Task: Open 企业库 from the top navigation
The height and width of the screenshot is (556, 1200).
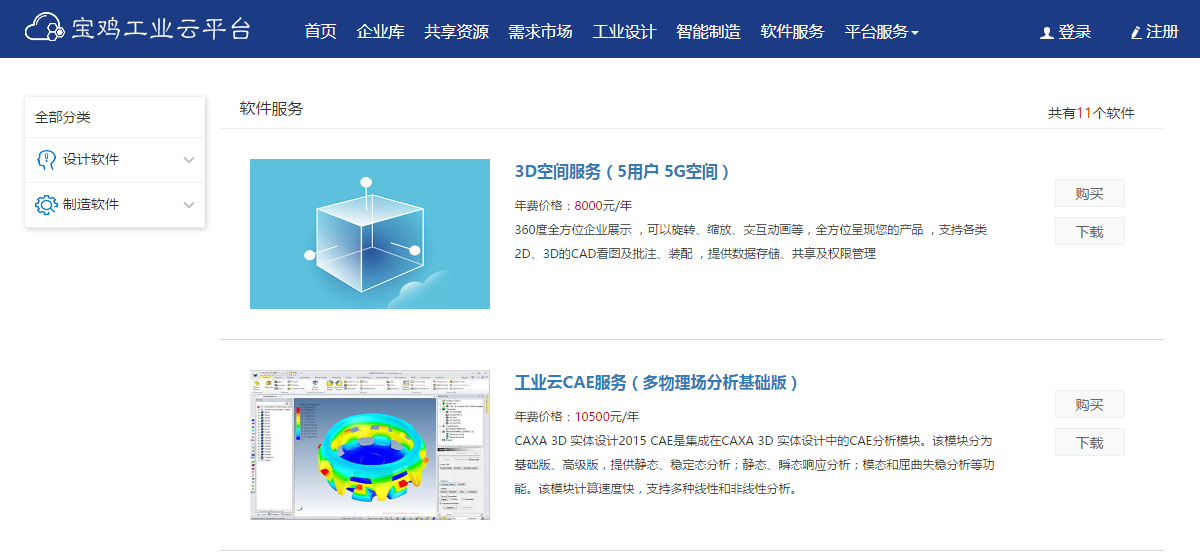Action: [x=381, y=32]
